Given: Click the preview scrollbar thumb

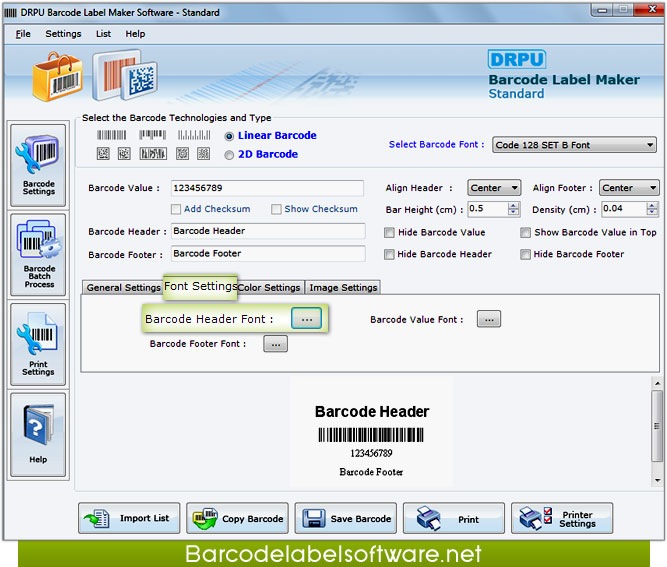Looking at the screenshot, I should (657, 425).
